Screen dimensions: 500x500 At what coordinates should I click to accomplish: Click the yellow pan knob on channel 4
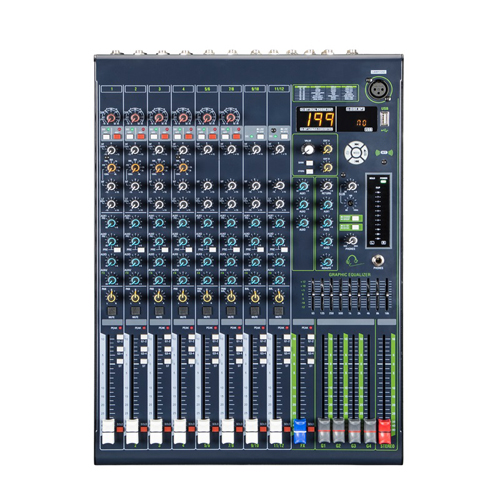pos(183,297)
